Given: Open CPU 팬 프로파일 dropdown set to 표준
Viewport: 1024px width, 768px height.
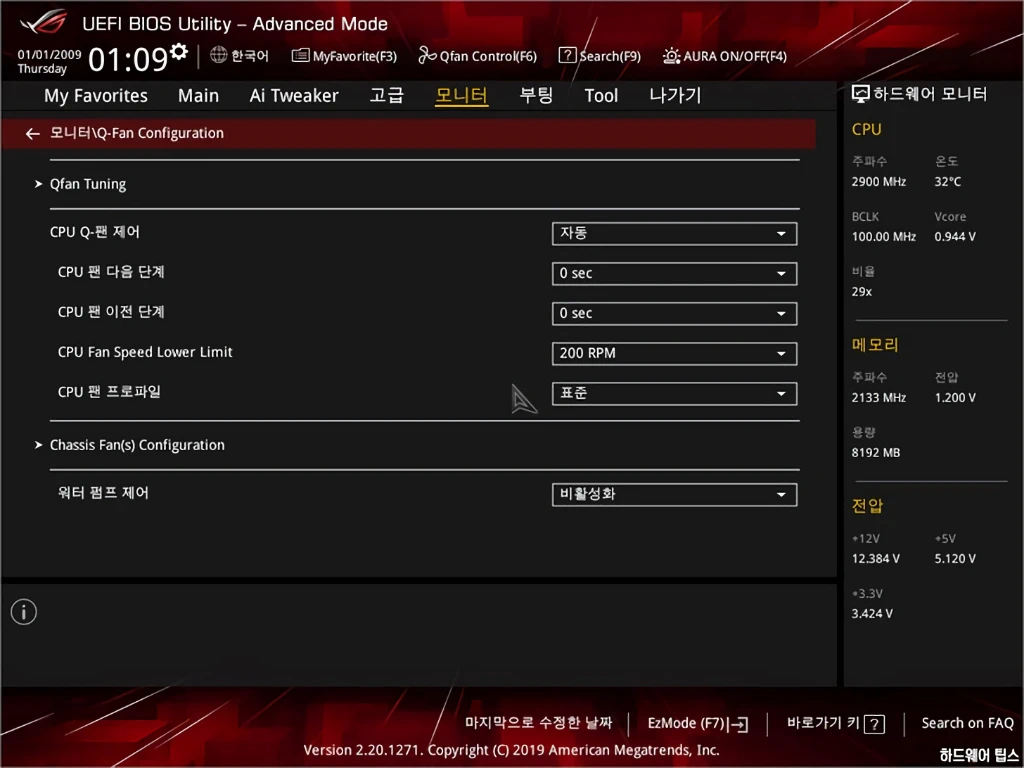Looking at the screenshot, I should pos(675,394).
